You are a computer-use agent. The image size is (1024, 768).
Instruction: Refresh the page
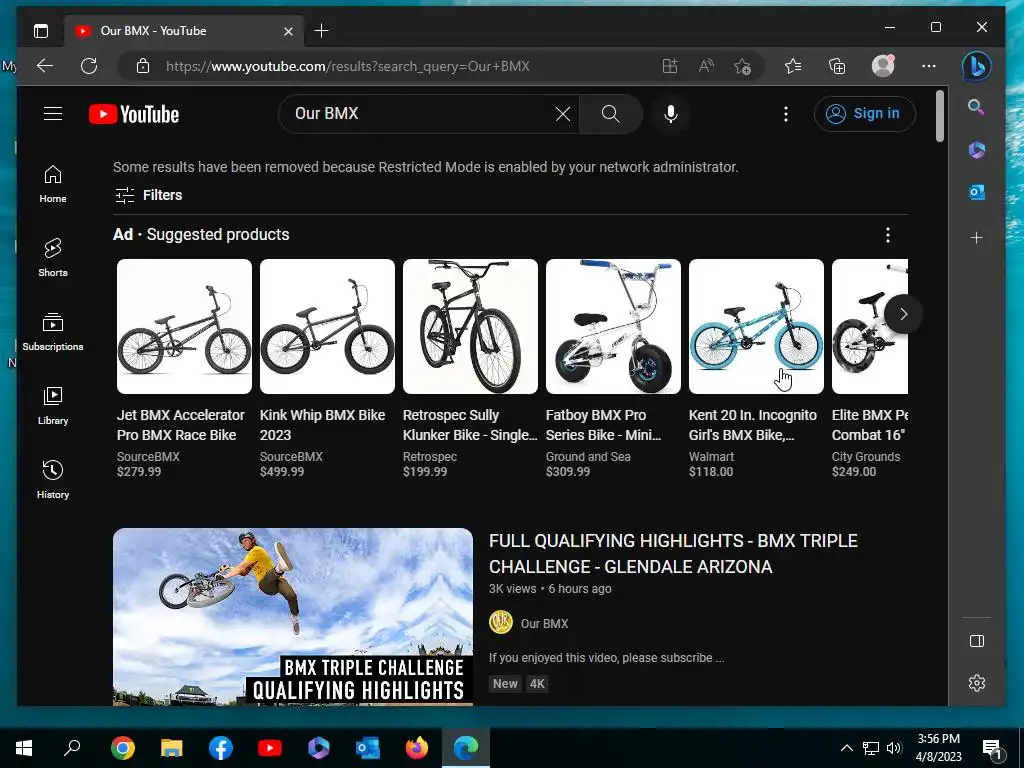89,66
